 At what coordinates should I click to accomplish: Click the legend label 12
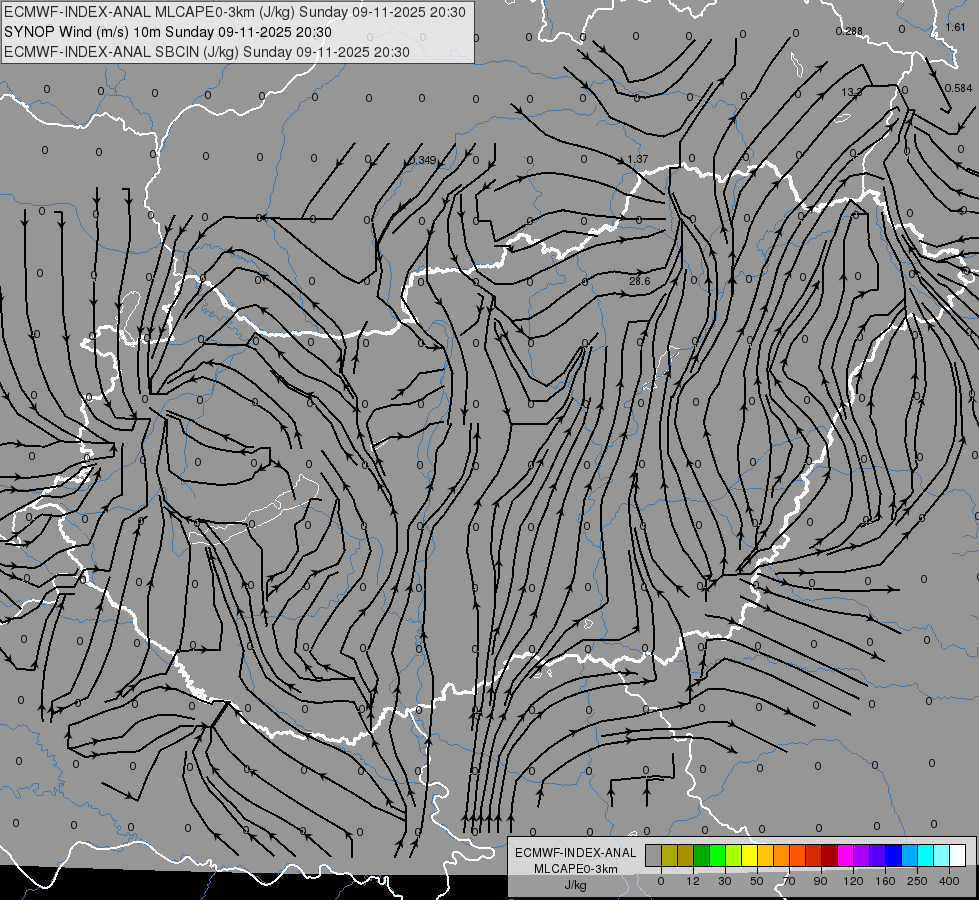point(693,881)
